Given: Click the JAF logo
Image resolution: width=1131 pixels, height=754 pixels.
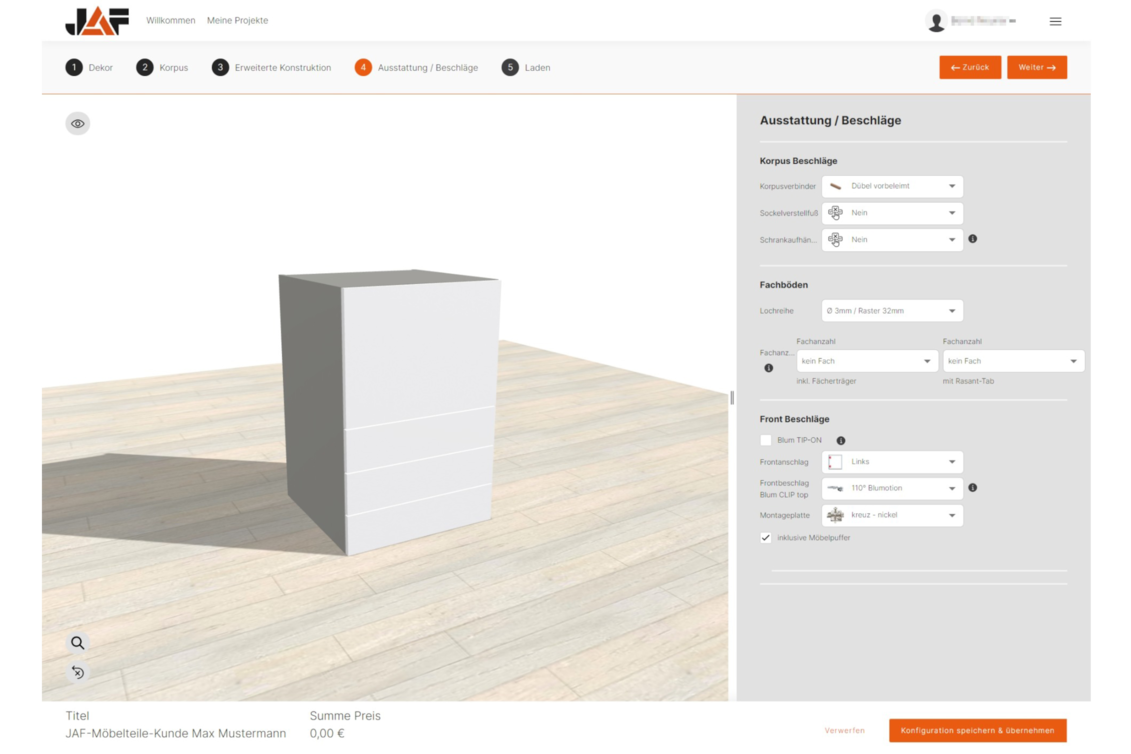Looking at the screenshot, I should point(97,21).
